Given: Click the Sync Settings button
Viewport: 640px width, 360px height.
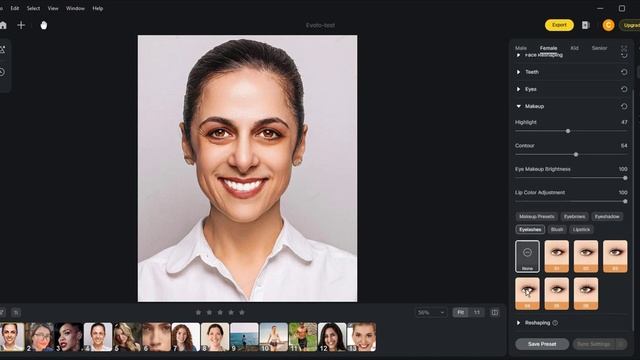Looking at the screenshot, I should [x=595, y=344].
